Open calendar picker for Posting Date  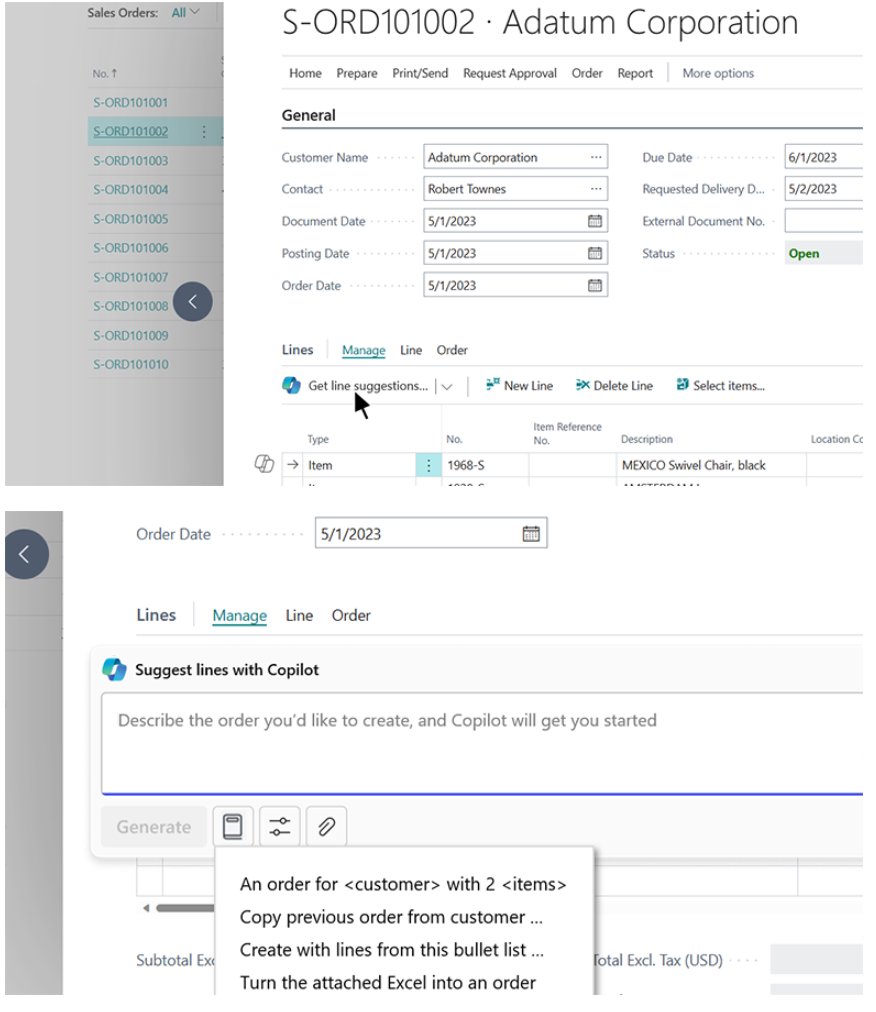click(595, 253)
